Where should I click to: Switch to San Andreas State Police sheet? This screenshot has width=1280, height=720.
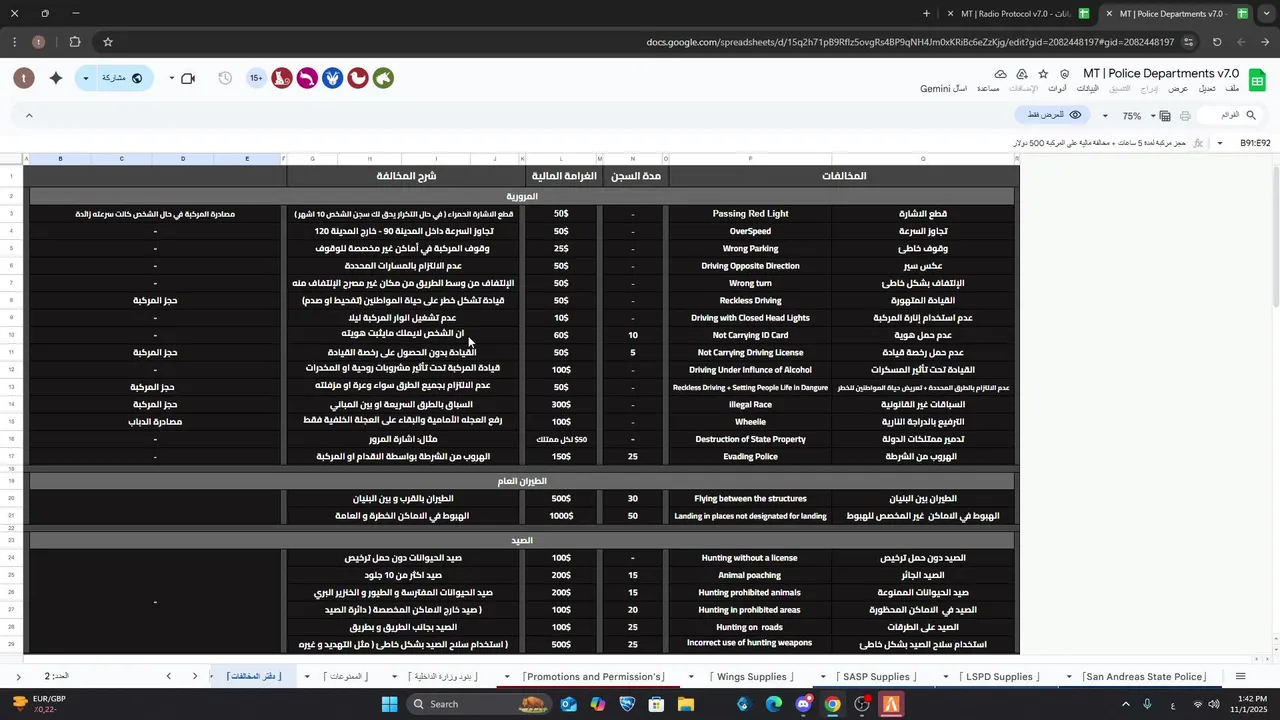click(1145, 677)
